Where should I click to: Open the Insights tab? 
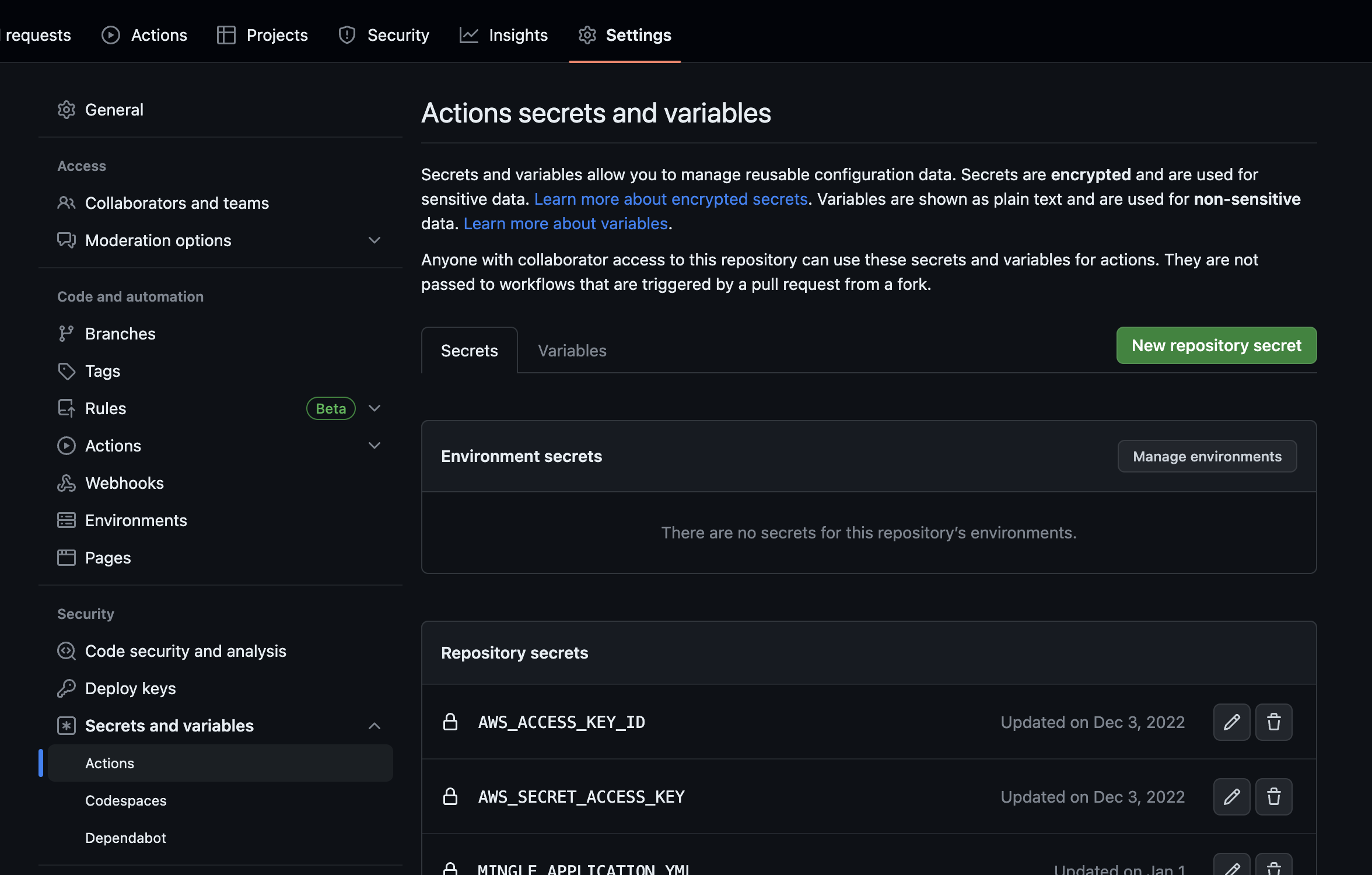503,34
